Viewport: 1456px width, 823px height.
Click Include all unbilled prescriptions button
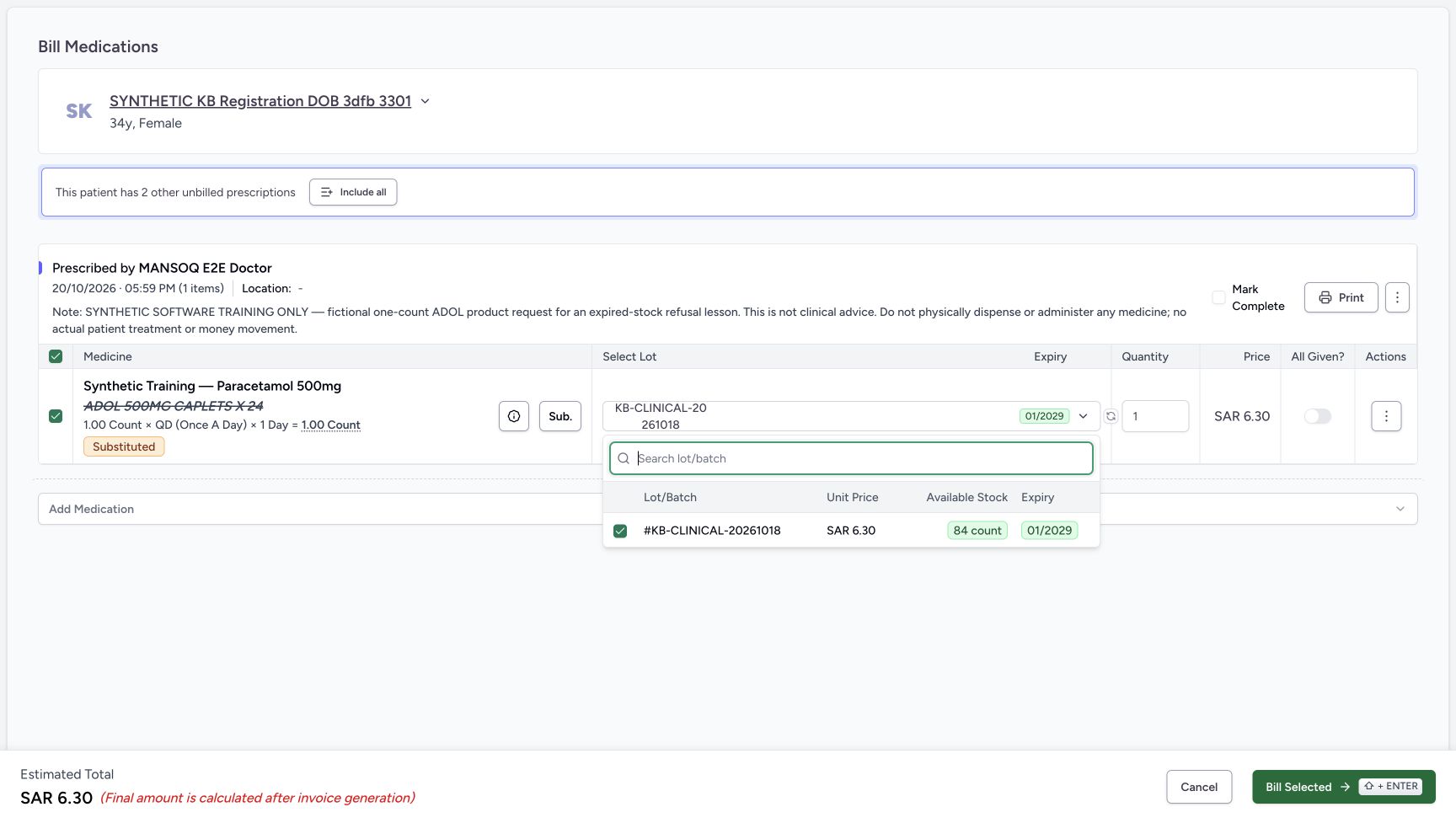(x=353, y=192)
